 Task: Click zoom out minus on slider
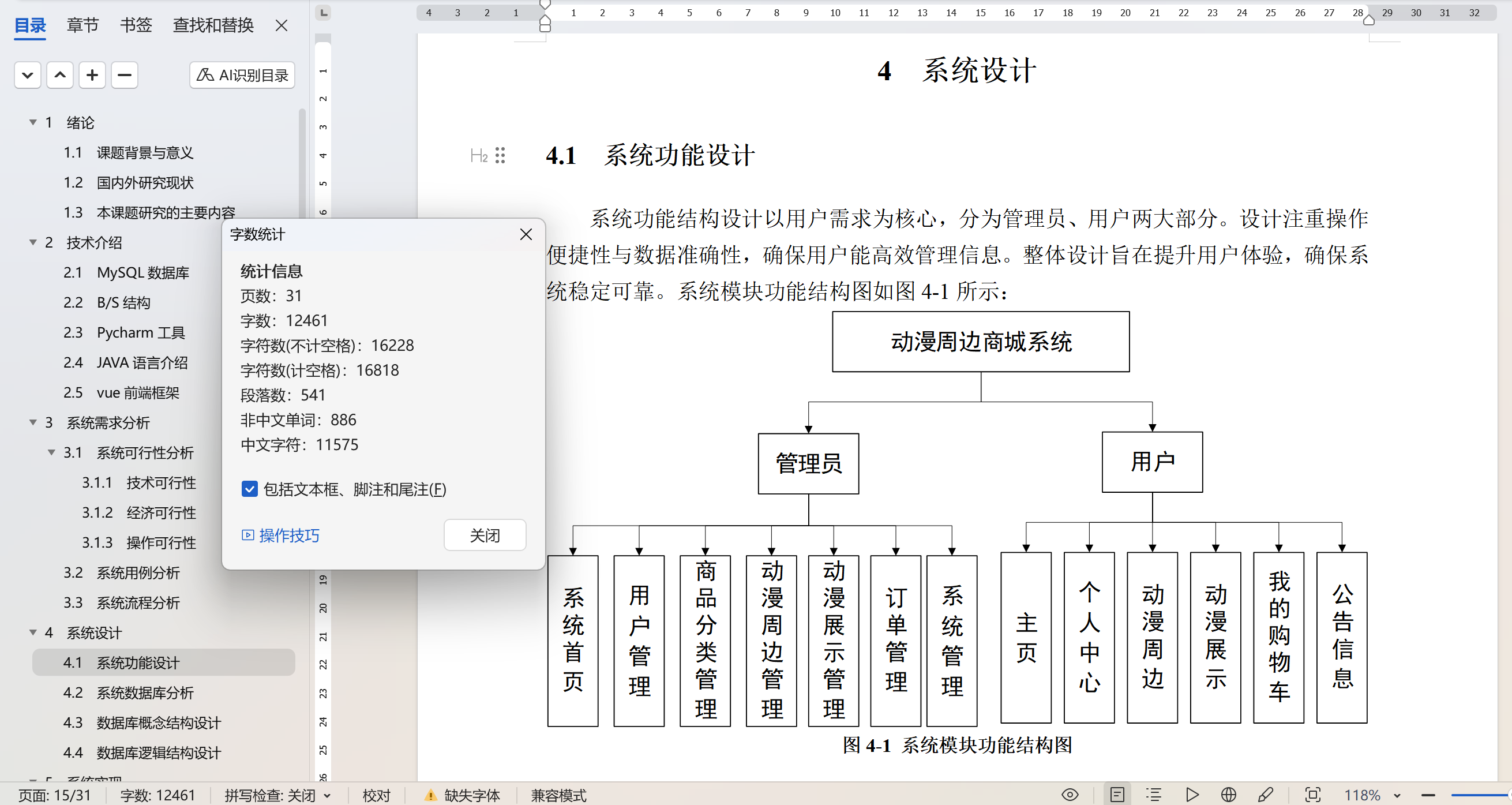1428,796
